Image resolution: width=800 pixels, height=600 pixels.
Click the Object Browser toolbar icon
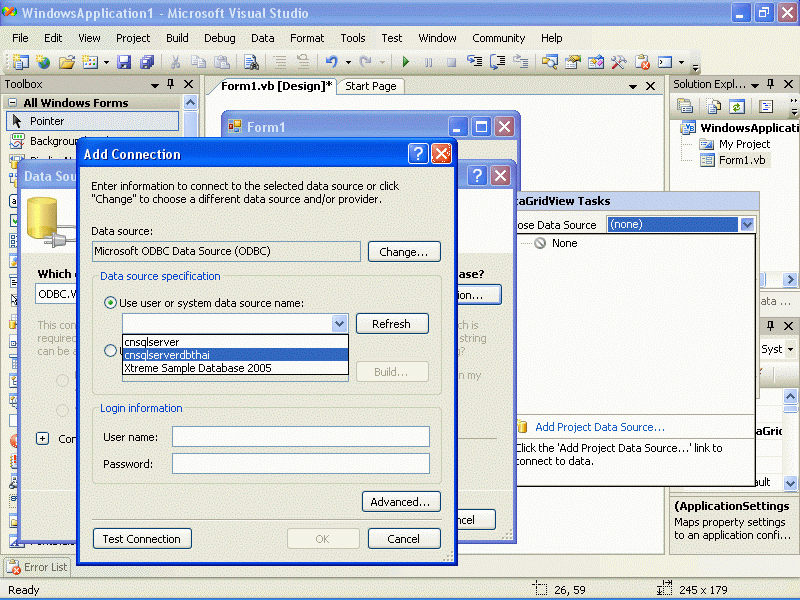click(x=596, y=62)
